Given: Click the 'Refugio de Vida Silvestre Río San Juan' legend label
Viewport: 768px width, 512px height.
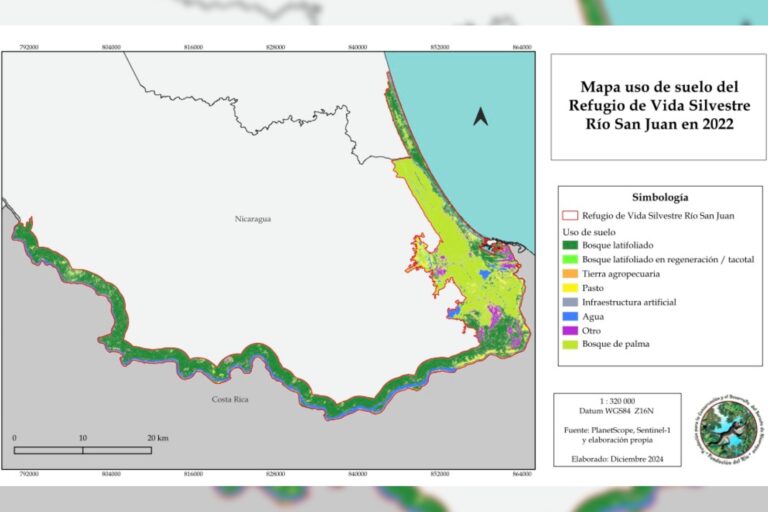Looking at the screenshot, I should click(x=658, y=216).
